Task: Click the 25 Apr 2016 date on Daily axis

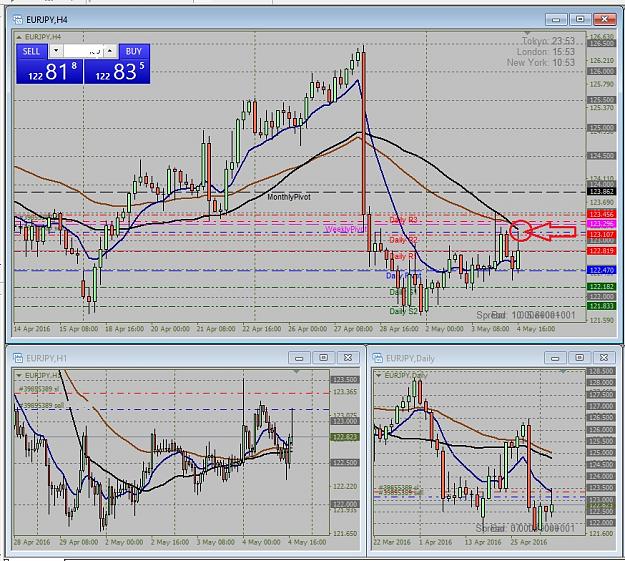Action: coord(529,542)
